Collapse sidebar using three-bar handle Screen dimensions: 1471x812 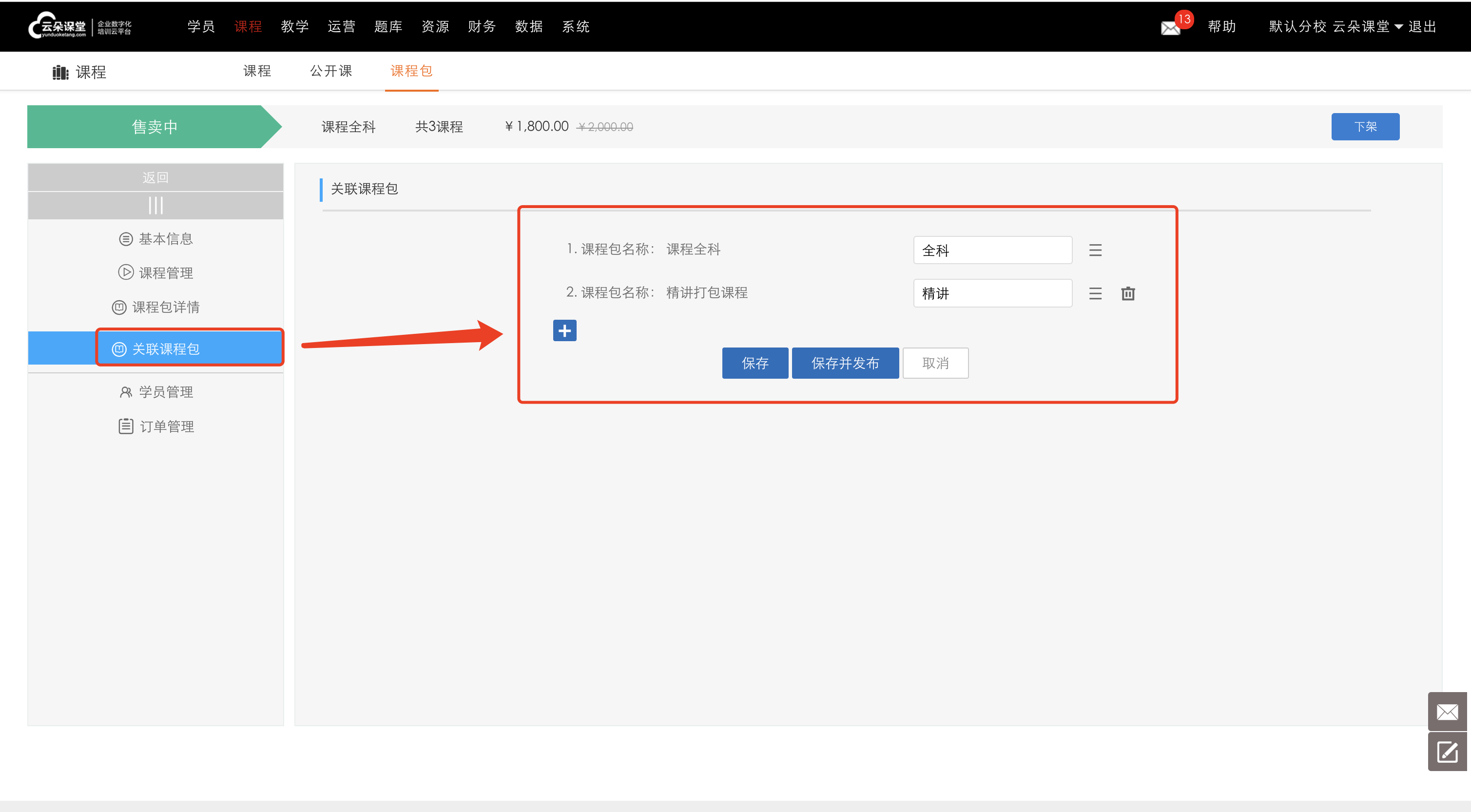click(155, 205)
